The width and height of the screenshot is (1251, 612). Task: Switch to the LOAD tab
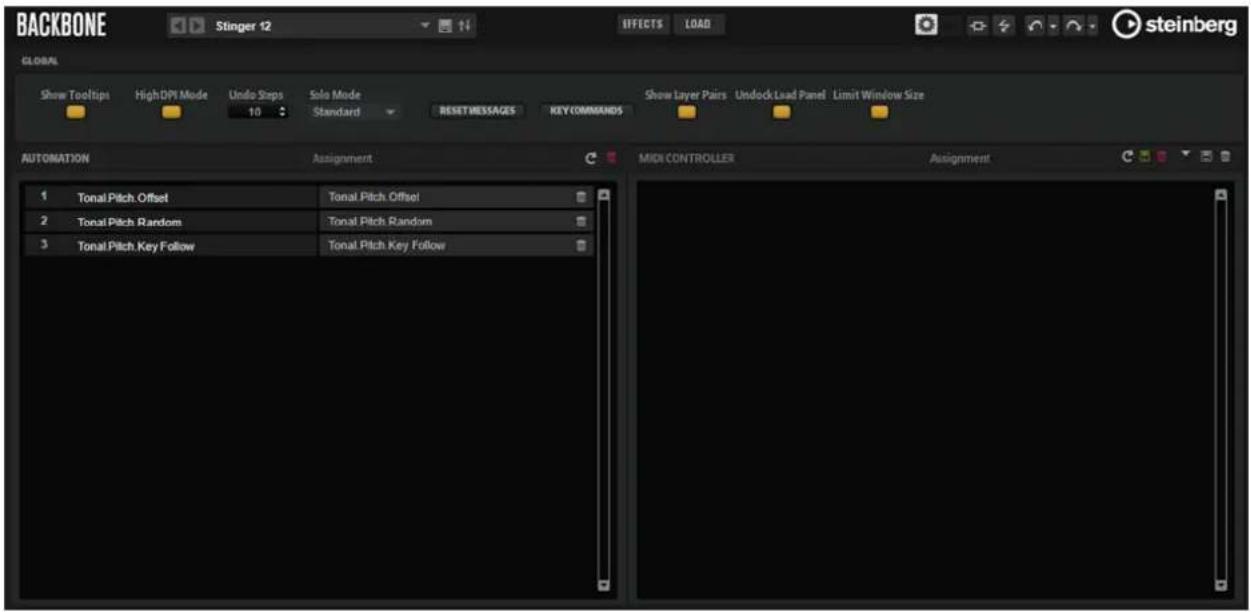click(x=698, y=25)
